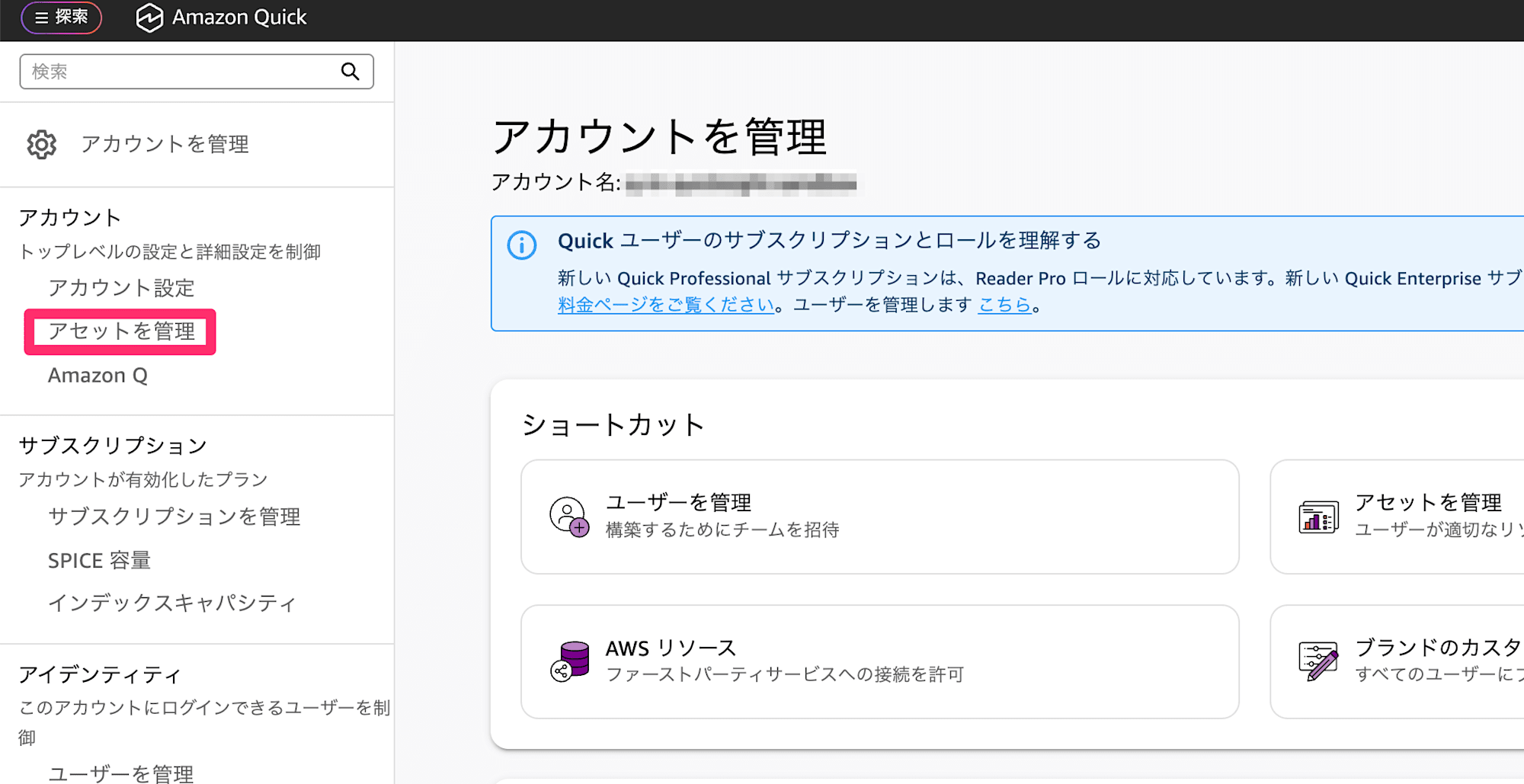Open the アセットを管理 shortcut card

click(1398, 517)
